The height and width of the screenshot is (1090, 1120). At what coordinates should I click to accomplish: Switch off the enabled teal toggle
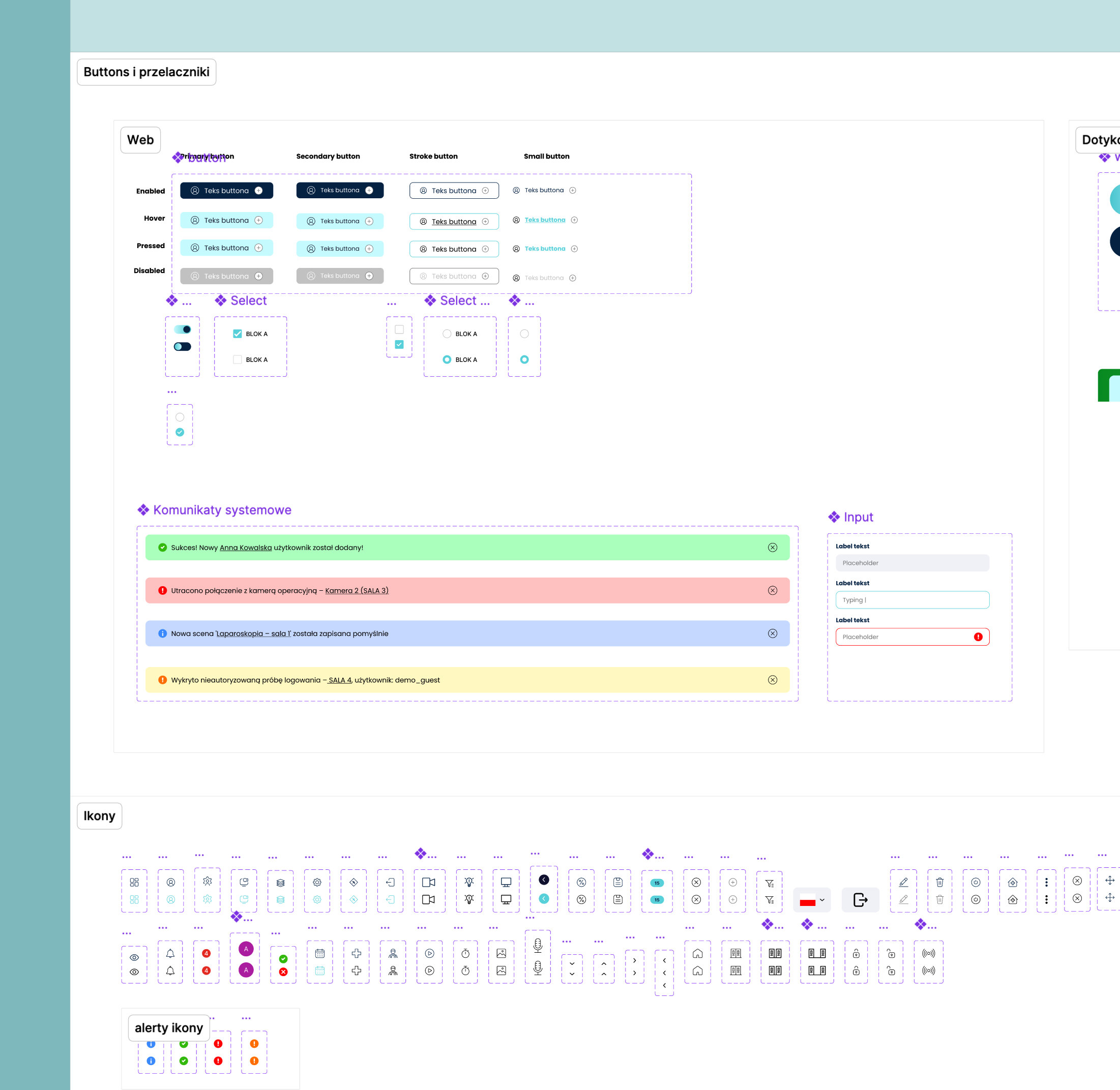183,330
